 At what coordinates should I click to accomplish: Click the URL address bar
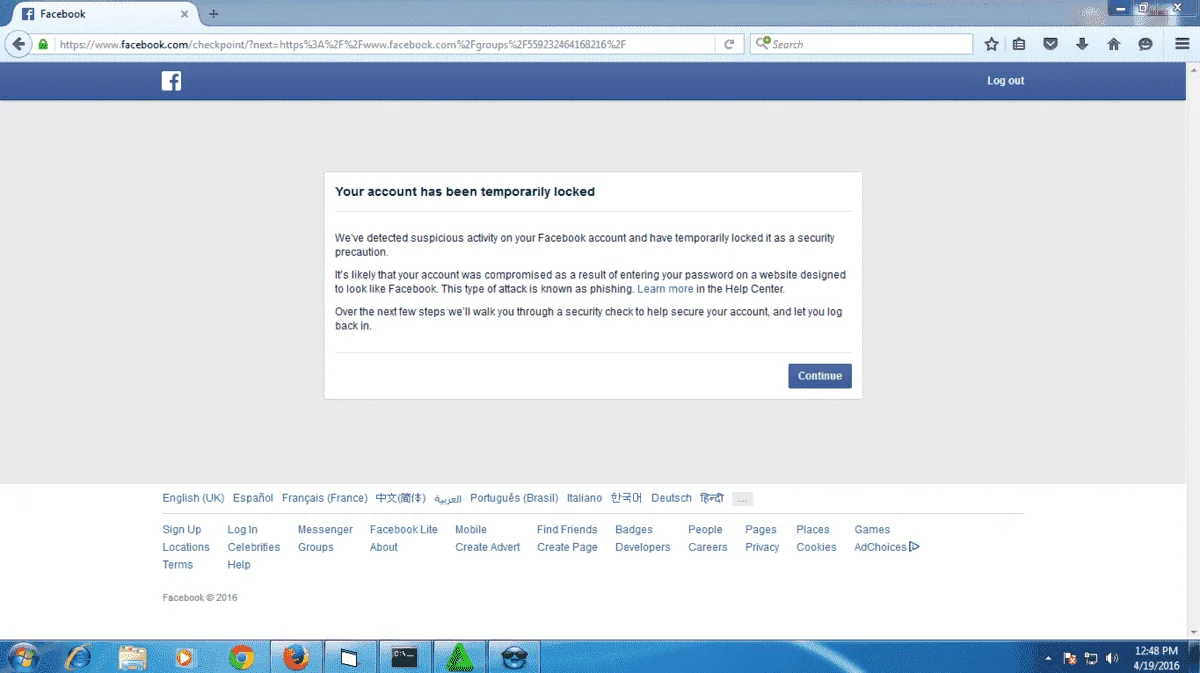click(385, 44)
